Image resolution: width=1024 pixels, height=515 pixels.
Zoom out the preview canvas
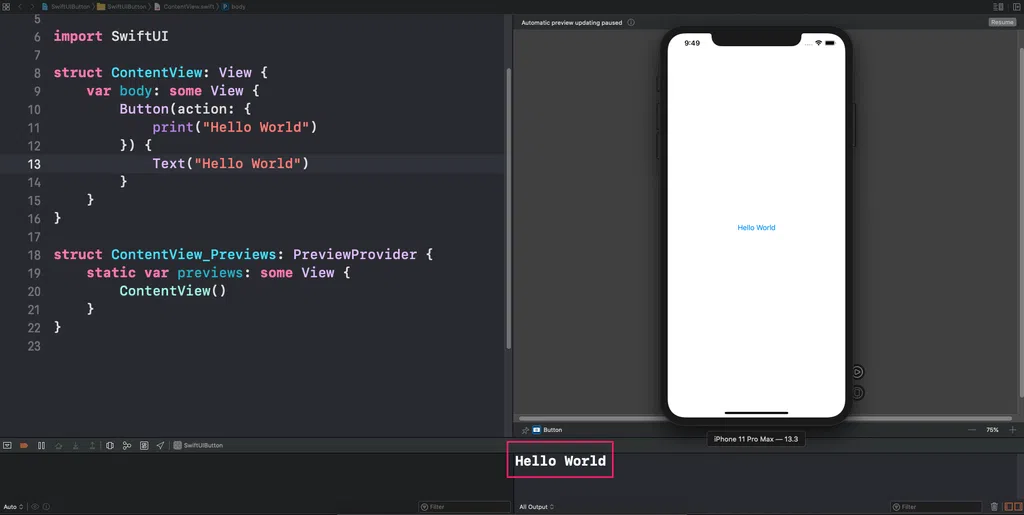point(972,430)
